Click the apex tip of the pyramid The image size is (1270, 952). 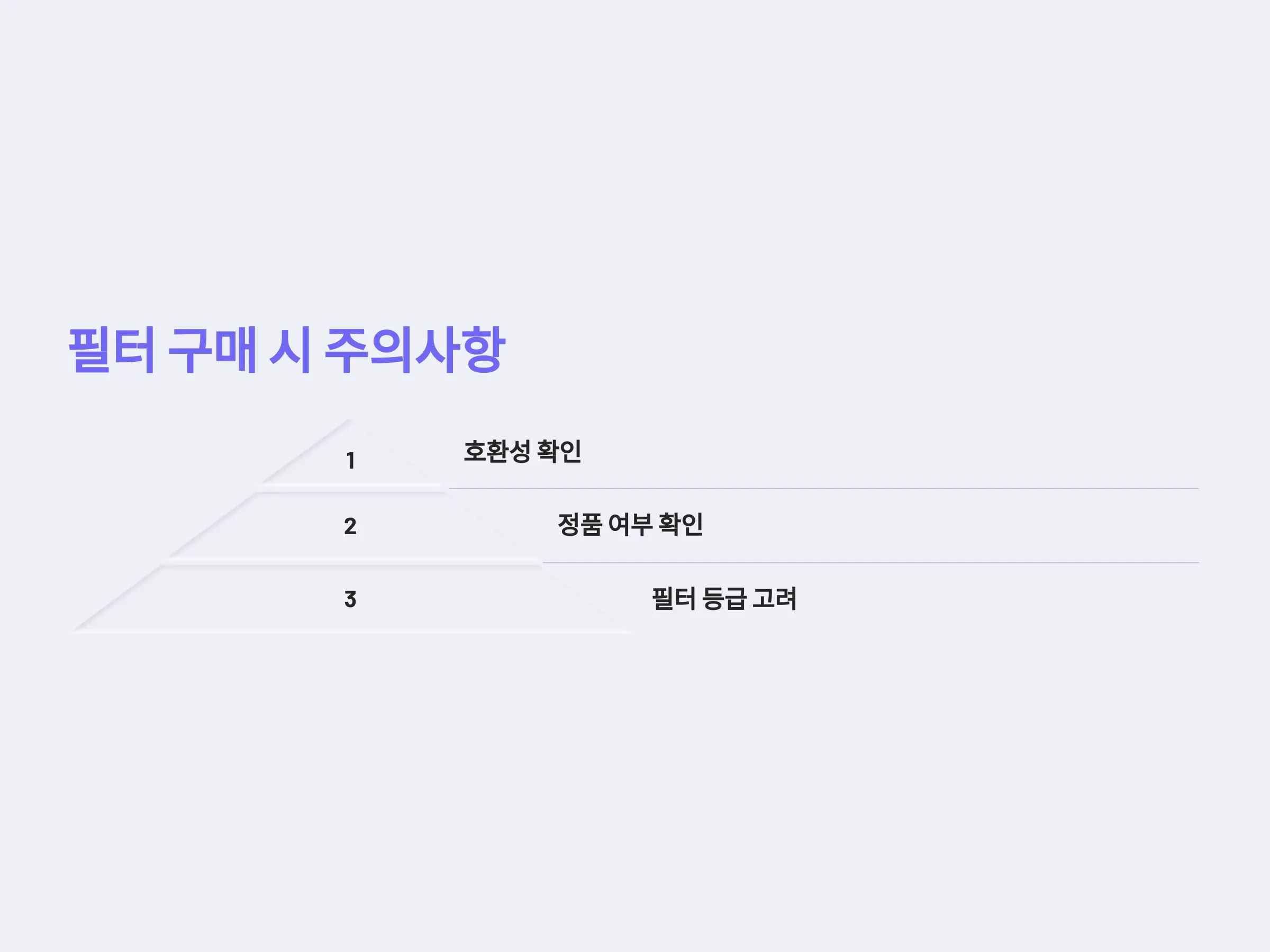[349, 420]
